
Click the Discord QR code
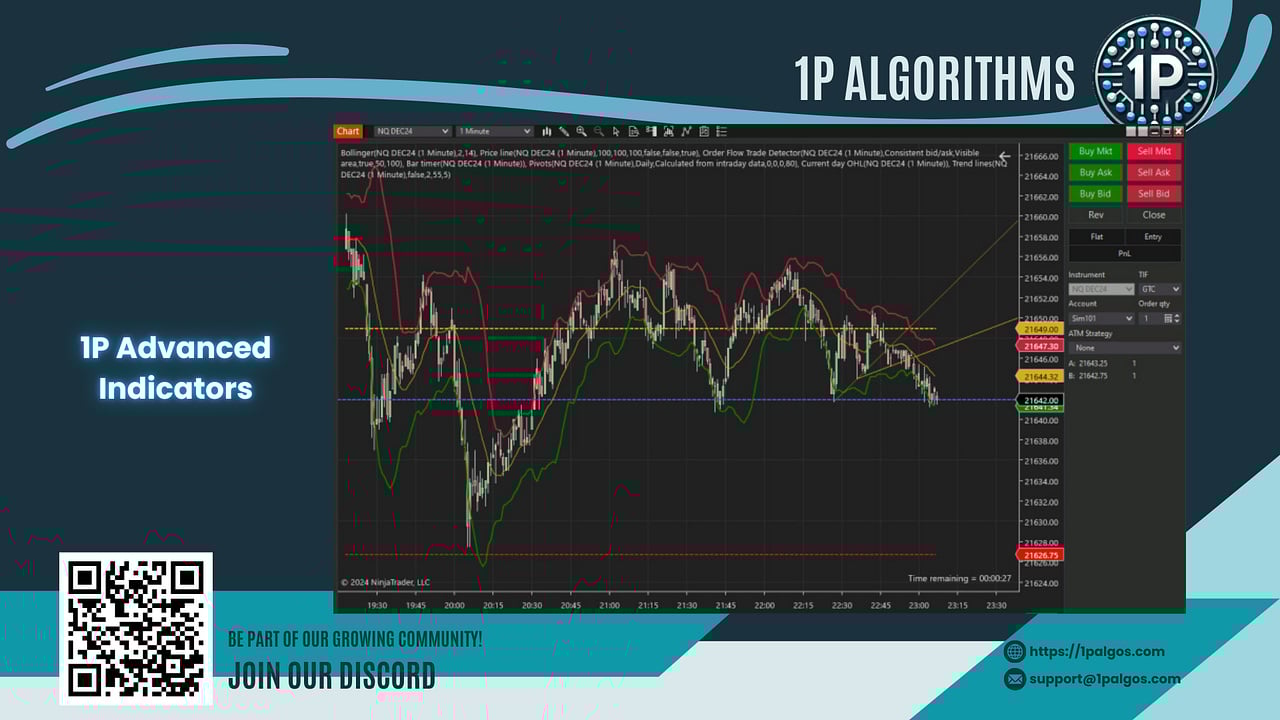[x=136, y=628]
